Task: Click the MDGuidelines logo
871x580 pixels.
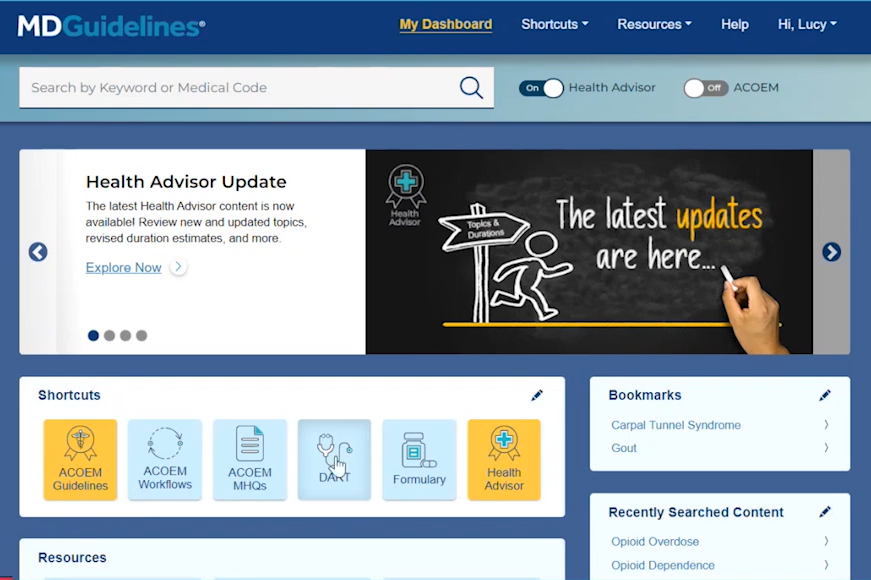Action: point(111,26)
